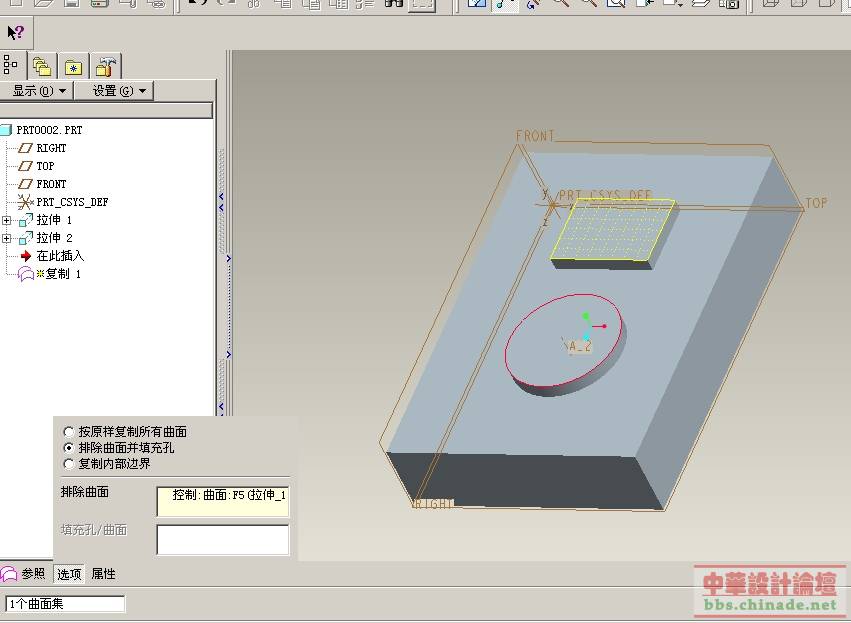Open the model tree navigator tab
The height and width of the screenshot is (623, 851).
[11, 65]
